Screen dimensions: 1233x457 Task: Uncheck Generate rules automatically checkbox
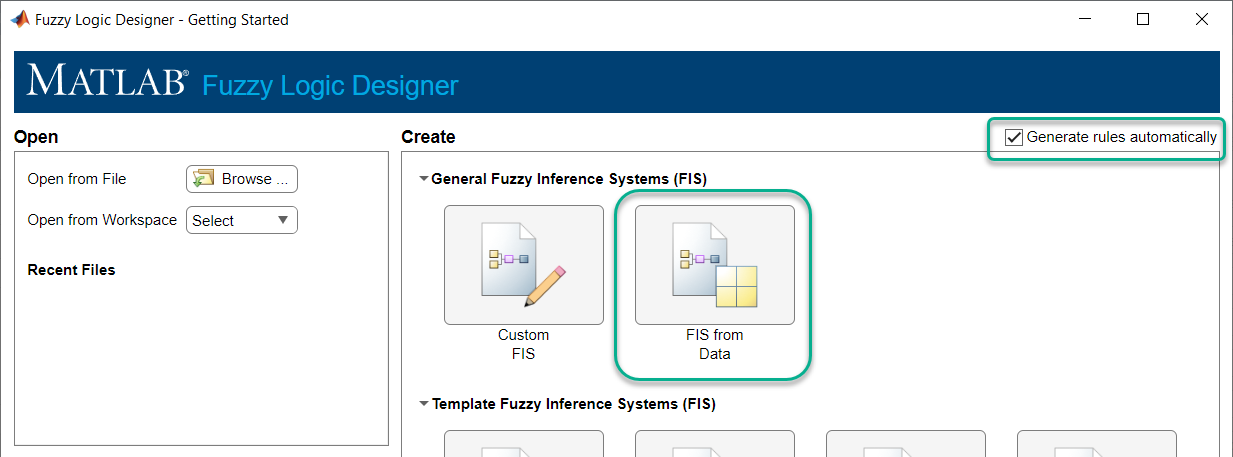tap(1014, 138)
